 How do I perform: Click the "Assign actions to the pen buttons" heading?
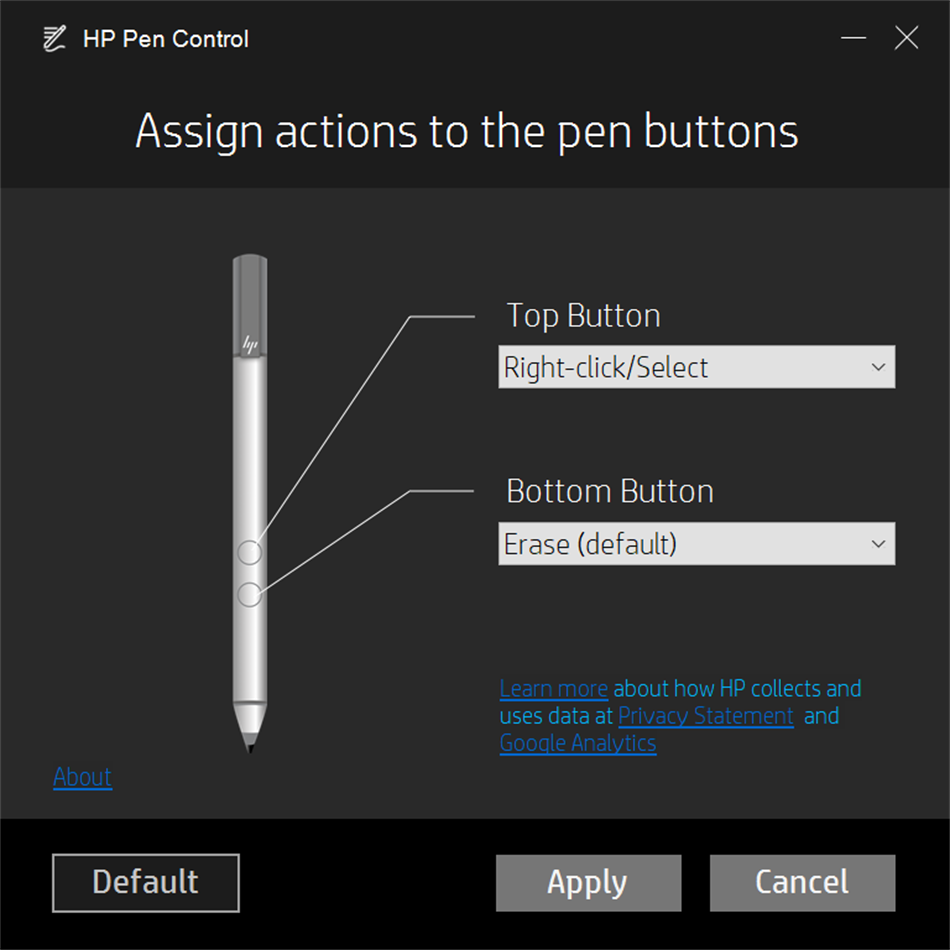467,132
